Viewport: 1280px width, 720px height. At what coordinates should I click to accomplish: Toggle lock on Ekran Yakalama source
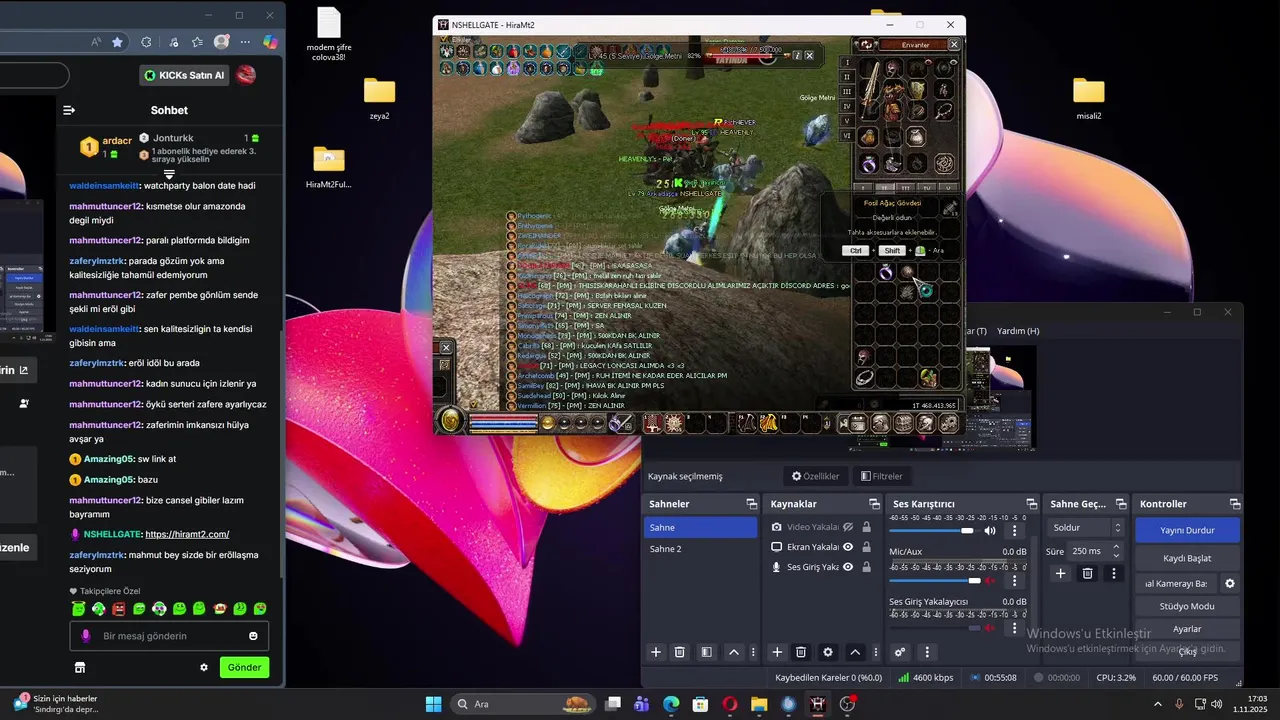pyautogui.click(x=866, y=547)
